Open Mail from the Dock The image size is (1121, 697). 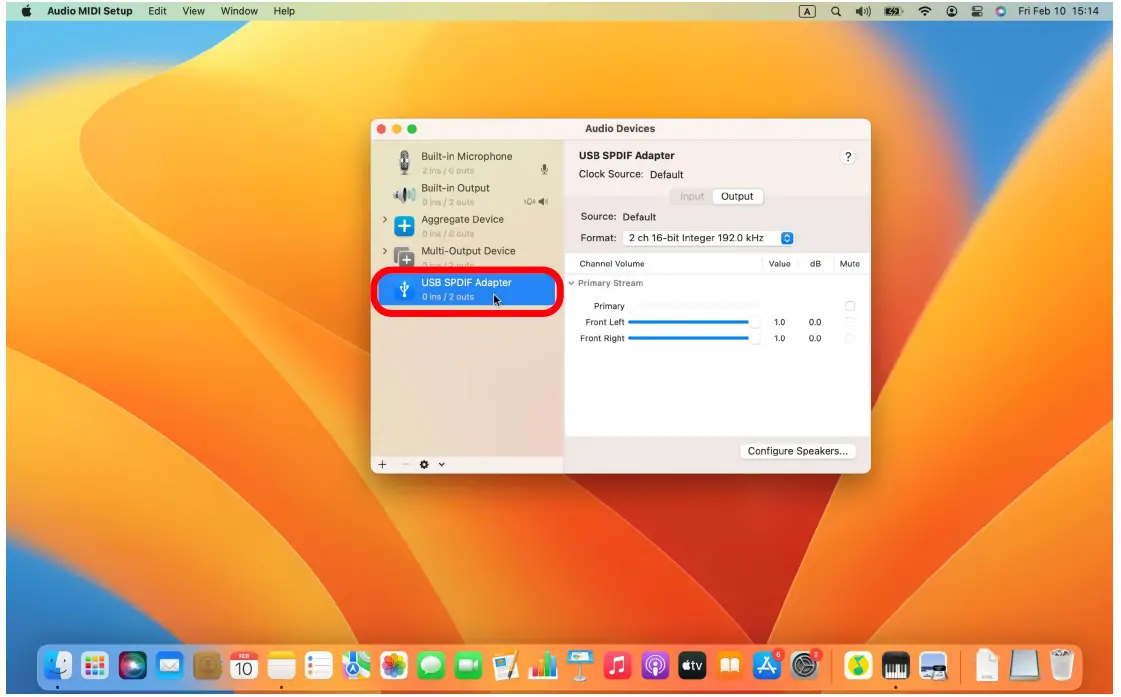click(x=169, y=666)
